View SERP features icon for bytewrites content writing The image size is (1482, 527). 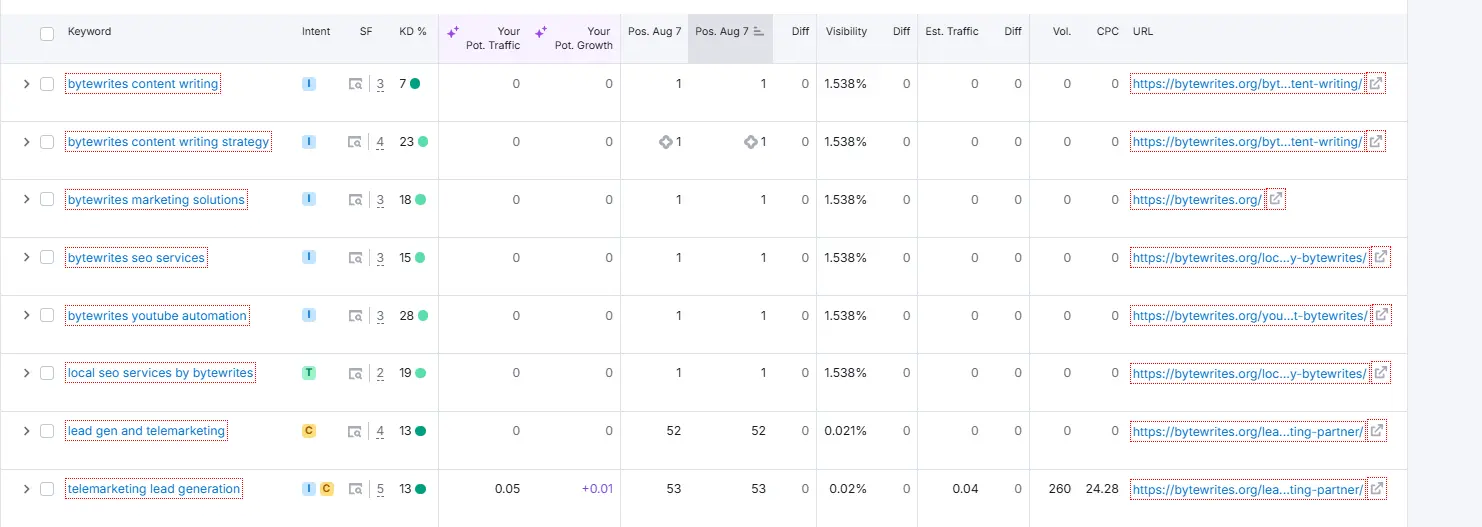355,85
